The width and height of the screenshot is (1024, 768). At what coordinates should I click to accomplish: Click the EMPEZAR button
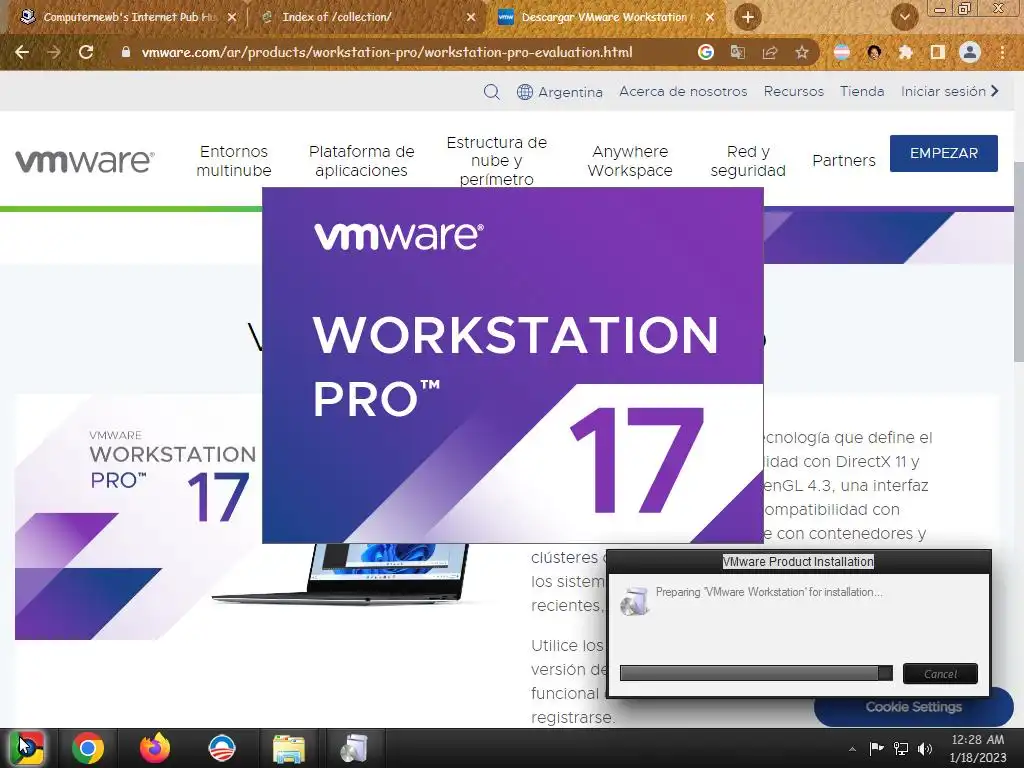(944, 153)
